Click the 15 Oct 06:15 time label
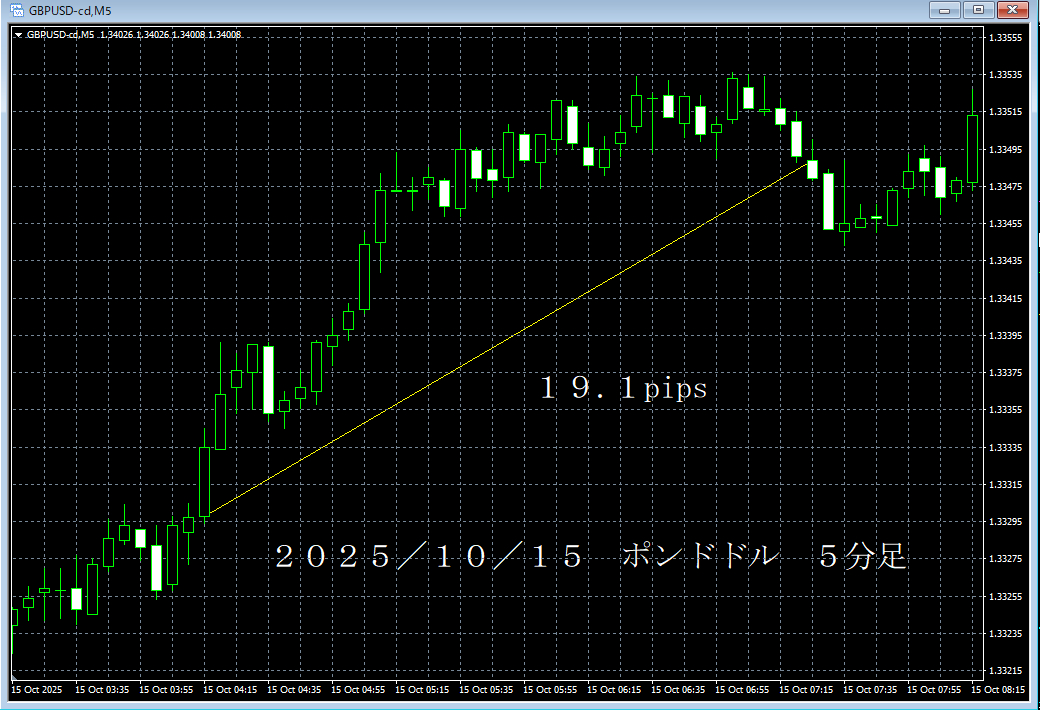This screenshot has width=1040, height=710. click(616, 690)
